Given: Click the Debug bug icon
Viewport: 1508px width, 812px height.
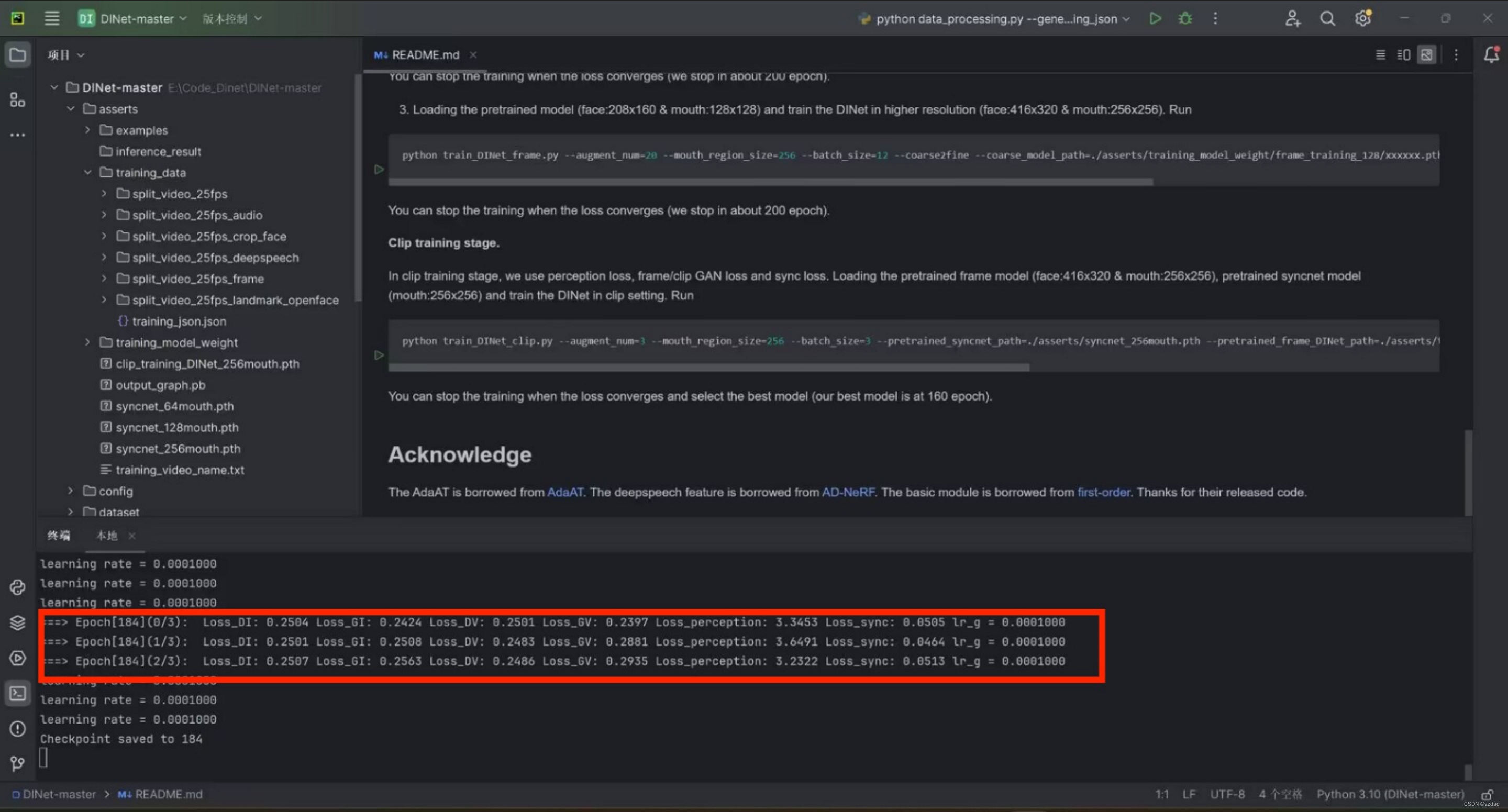Looking at the screenshot, I should point(1185,18).
